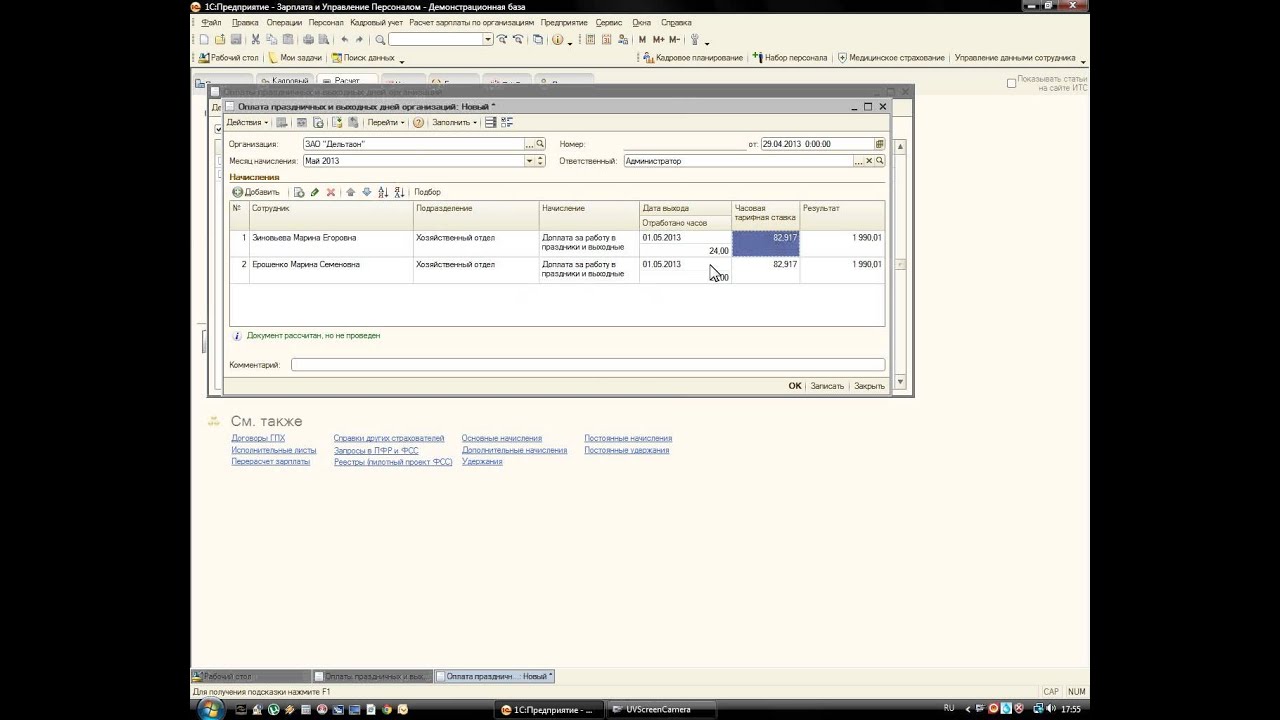Click the M+ memory add button
Viewport: 1280px width, 720px height.
[658, 40]
